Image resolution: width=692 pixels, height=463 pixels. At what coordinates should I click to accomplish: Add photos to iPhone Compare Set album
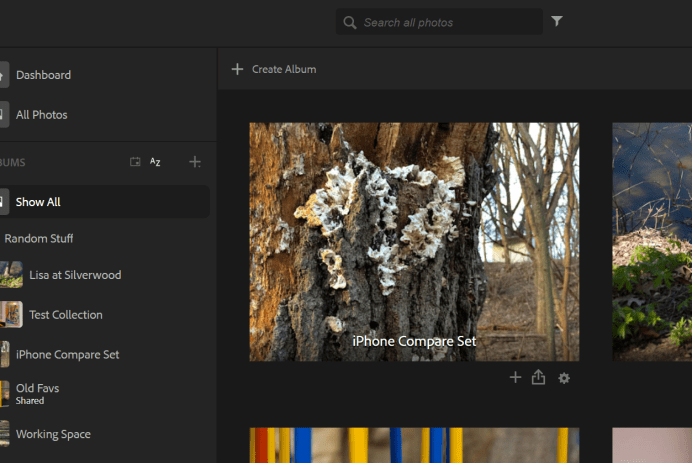(x=515, y=377)
